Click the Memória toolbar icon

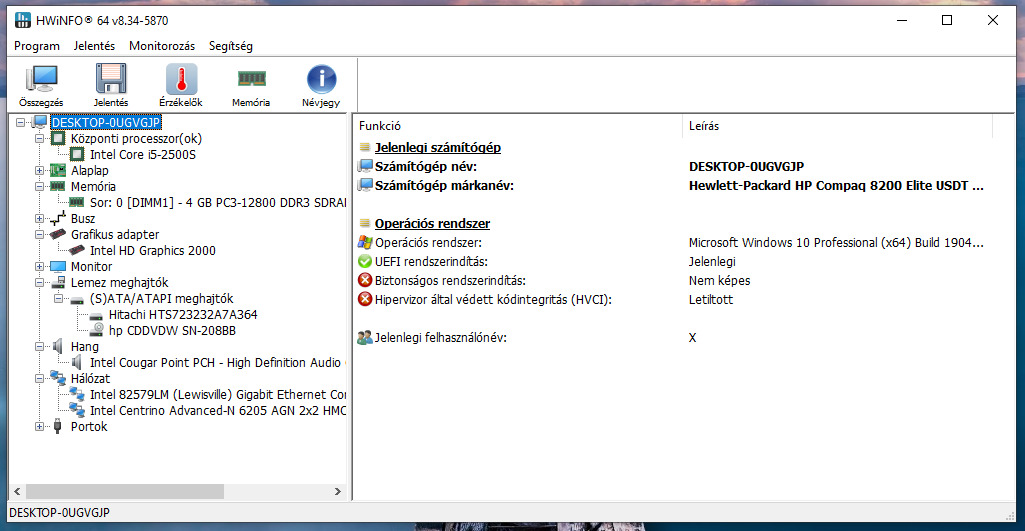coord(251,79)
